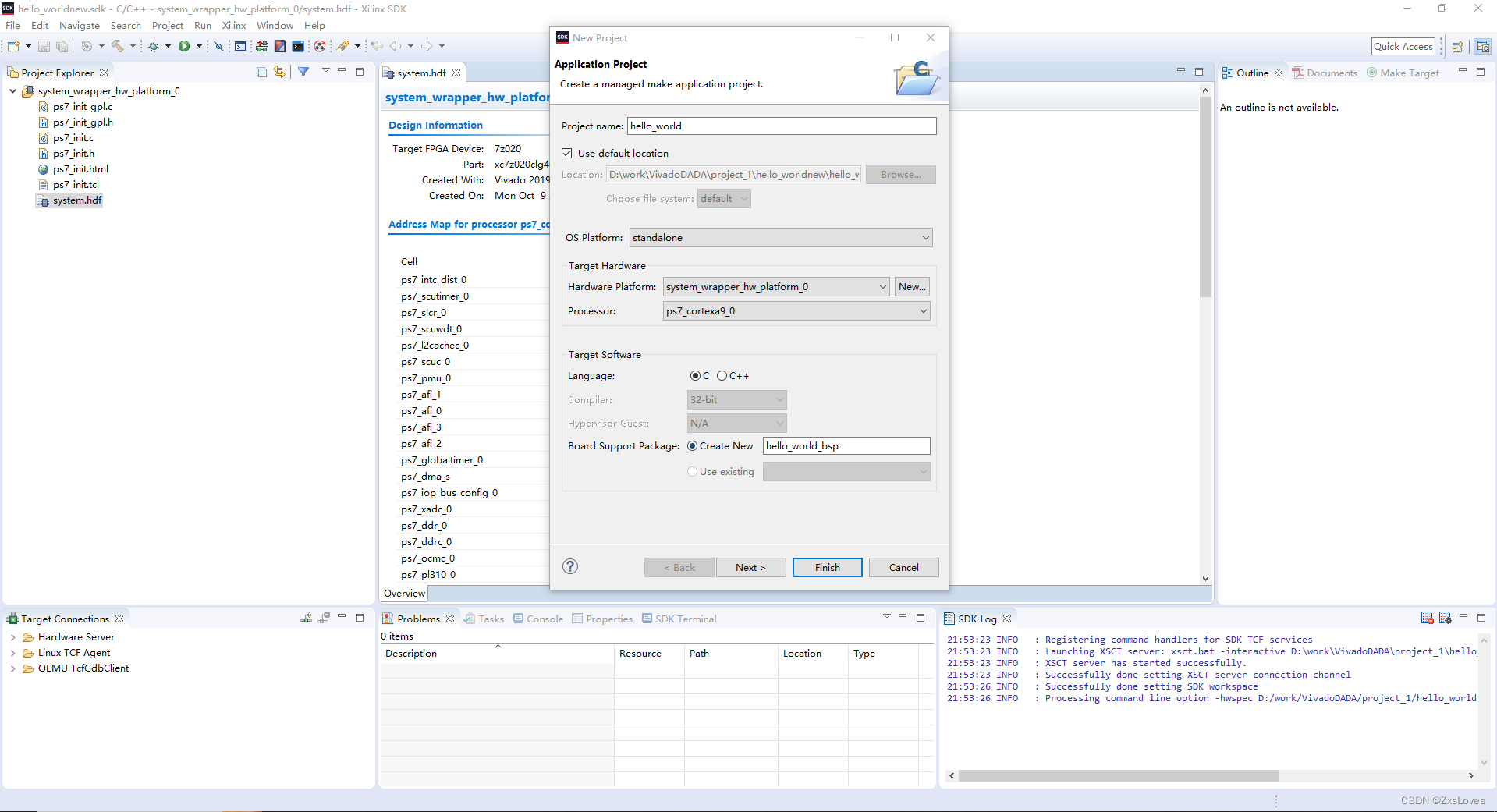Image resolution: width=1497 pixels, height=812 pixels.
Task: Click scroll down arrow in editor scrollbar
Action: click(1205, 579)
